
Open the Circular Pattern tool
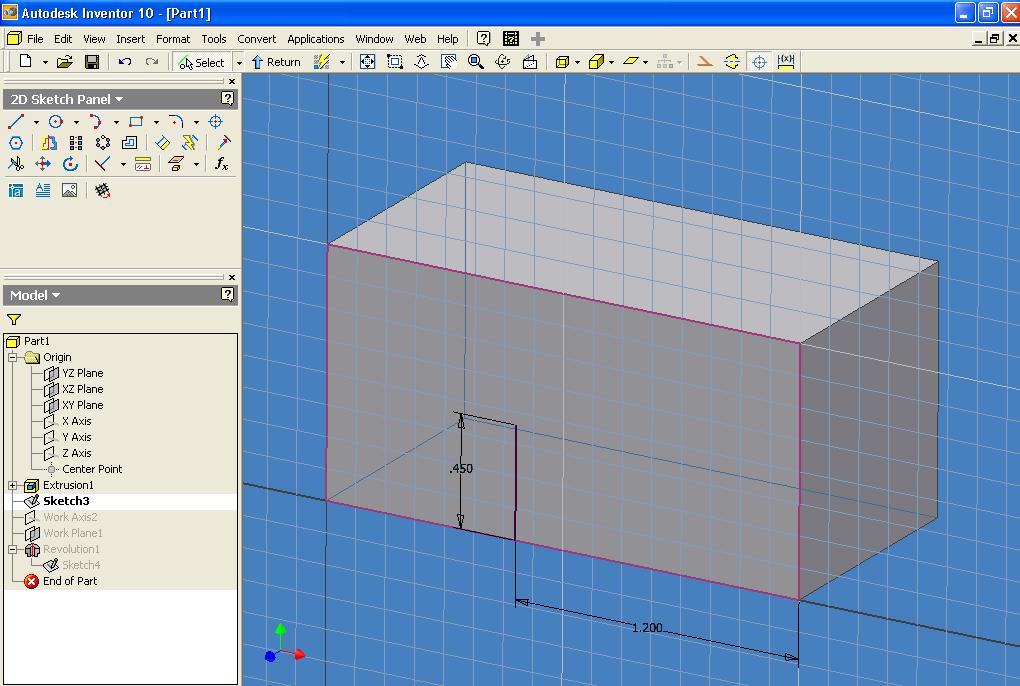pos(103,142)
